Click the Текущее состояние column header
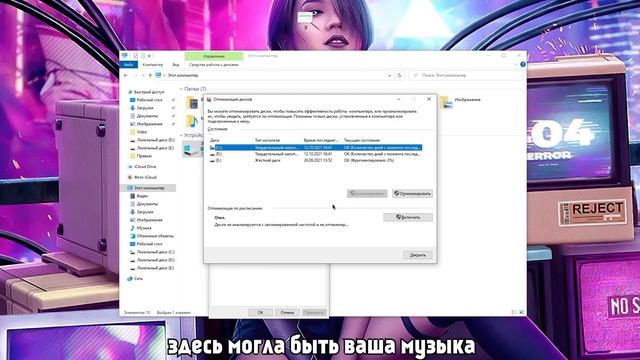 [x=362, y=140]
